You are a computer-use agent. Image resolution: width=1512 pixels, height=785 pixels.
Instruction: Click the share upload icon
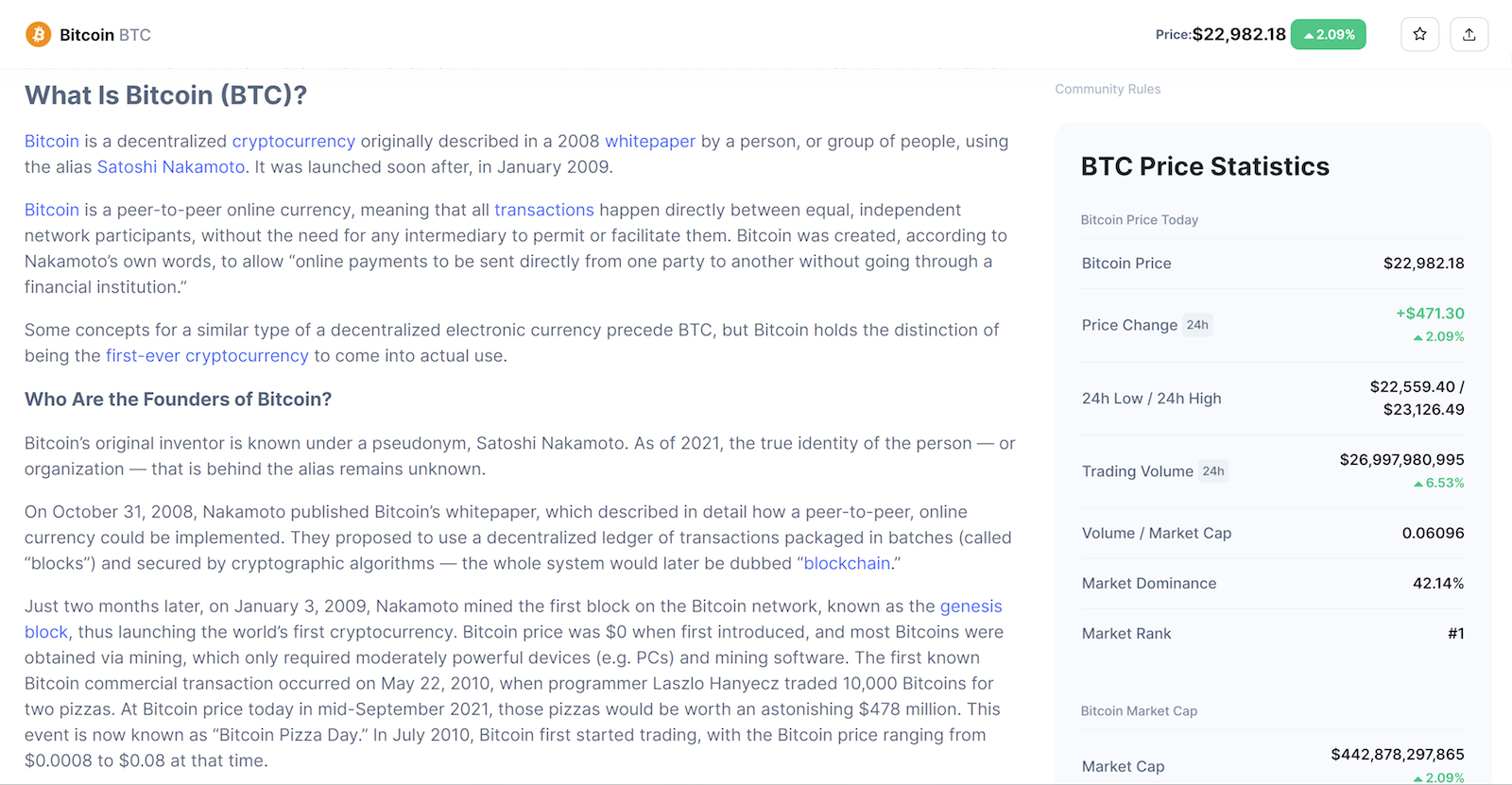[1469, 35]
